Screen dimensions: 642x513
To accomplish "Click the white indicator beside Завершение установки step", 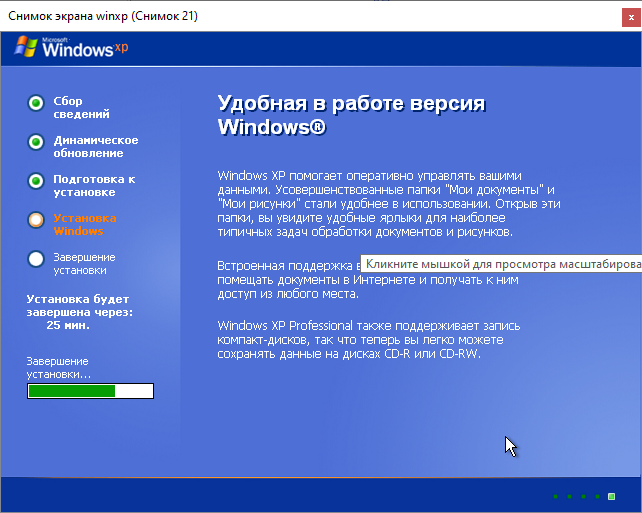I will (36, 259).
